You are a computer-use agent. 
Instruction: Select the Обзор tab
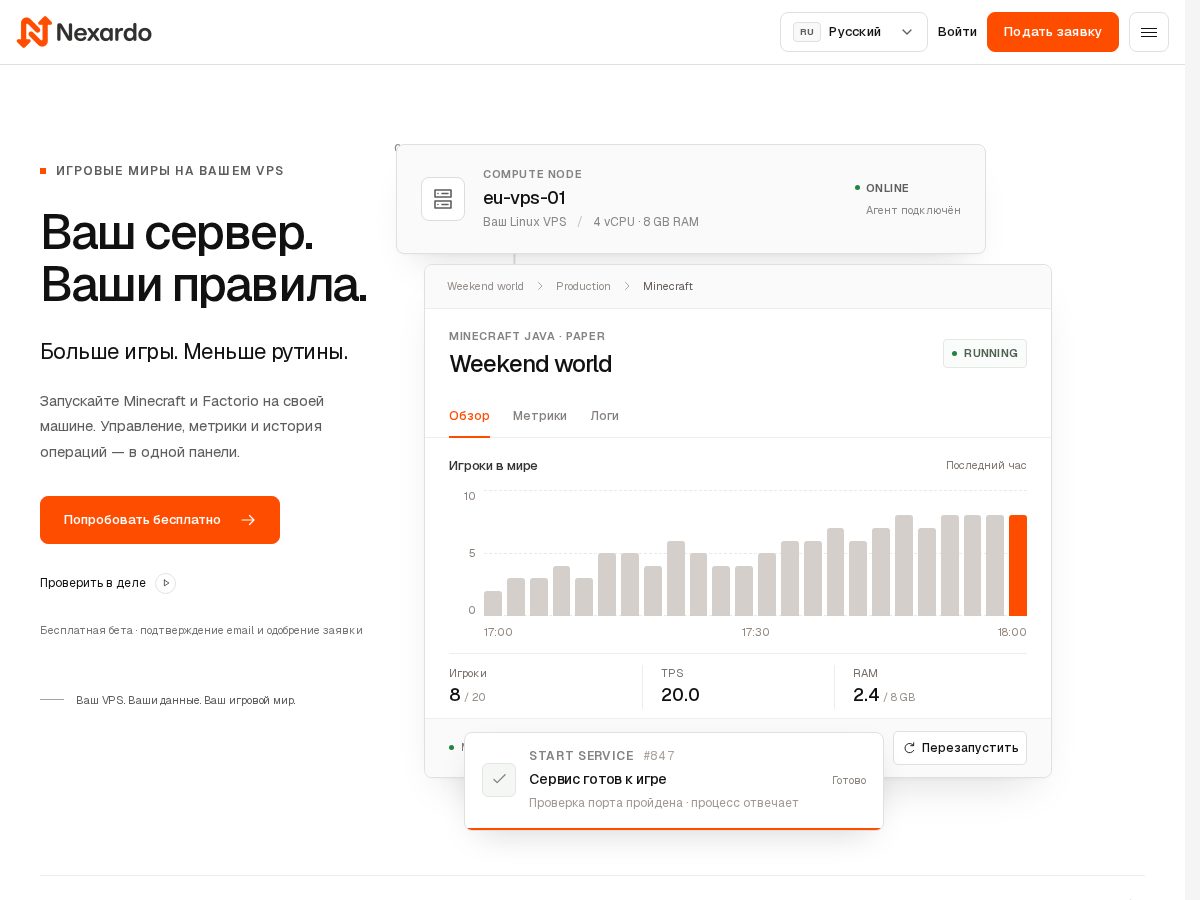pos(469,416)
